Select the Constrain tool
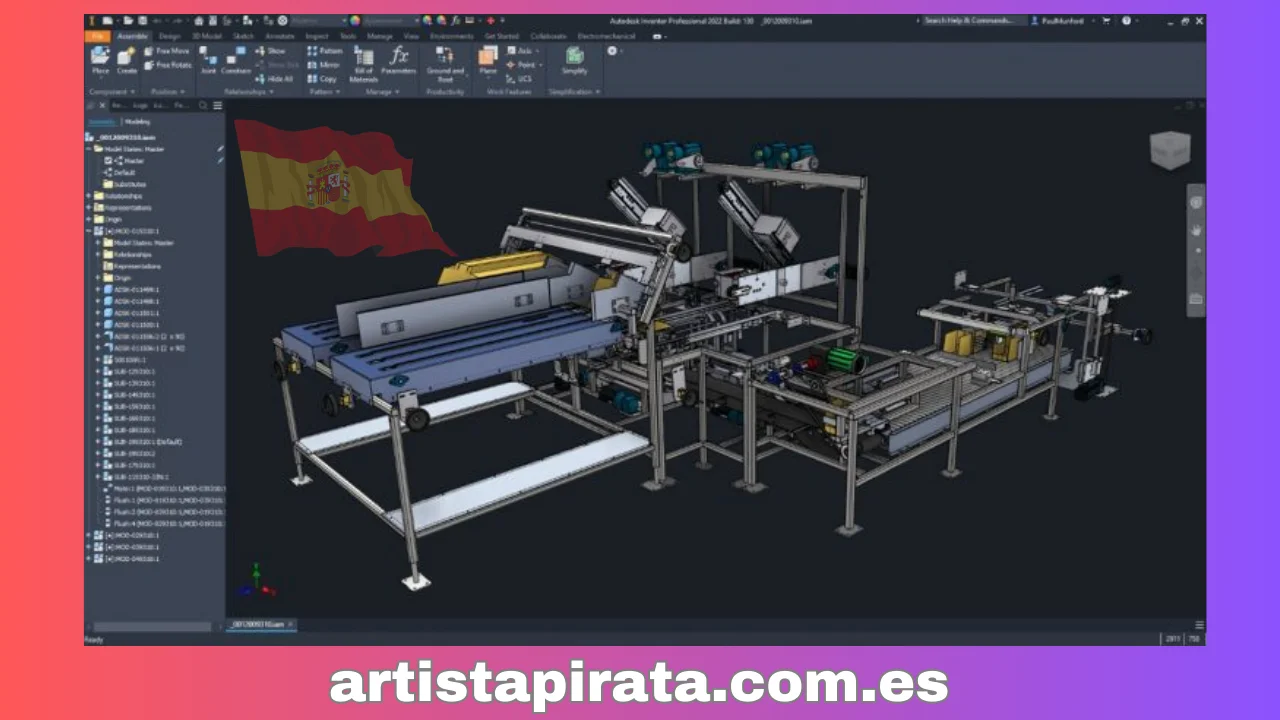Screen dimensions: 1280x720 [x=236, y=62]
